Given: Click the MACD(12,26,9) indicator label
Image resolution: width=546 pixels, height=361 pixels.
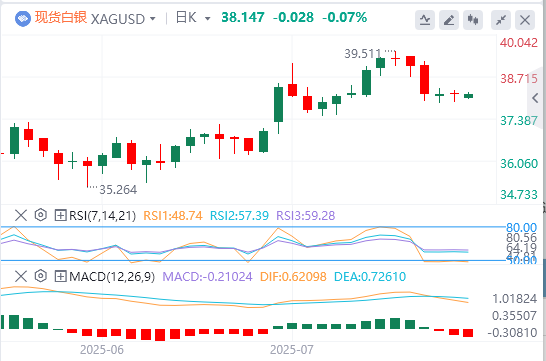Looking at the screenshot, I should [112, 277].
